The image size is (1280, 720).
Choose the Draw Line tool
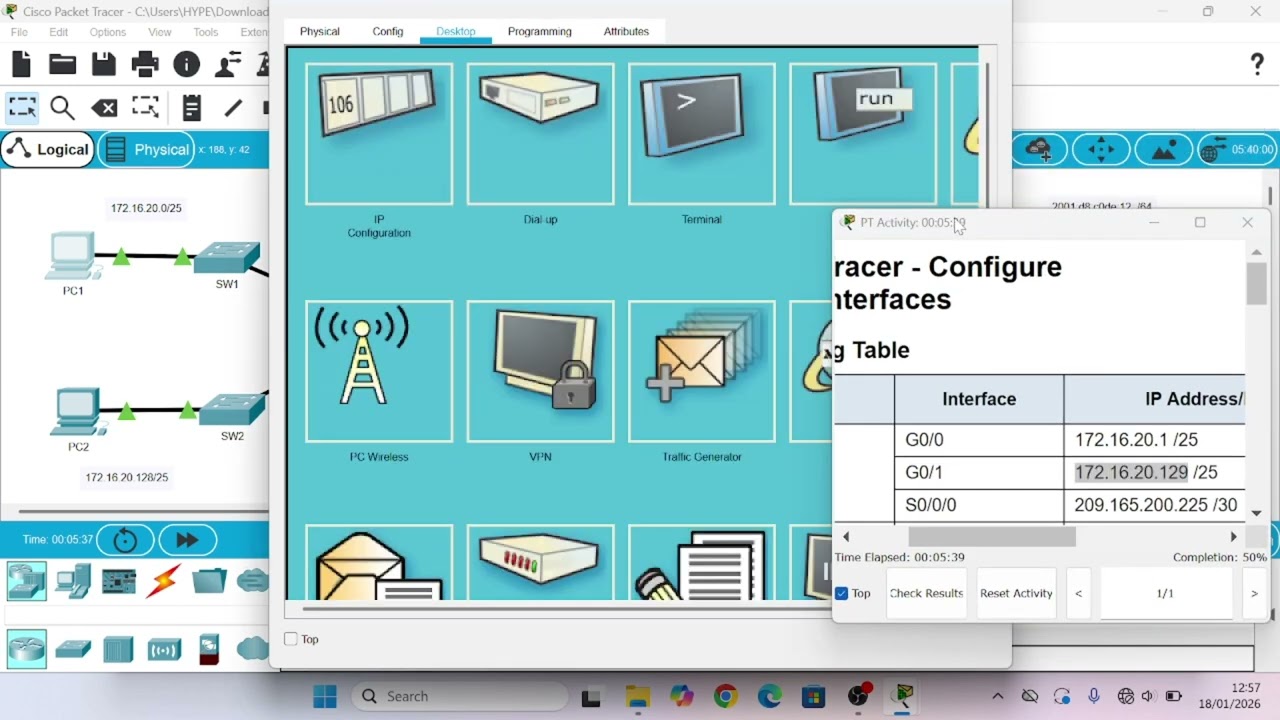click(x=233, y=107)
